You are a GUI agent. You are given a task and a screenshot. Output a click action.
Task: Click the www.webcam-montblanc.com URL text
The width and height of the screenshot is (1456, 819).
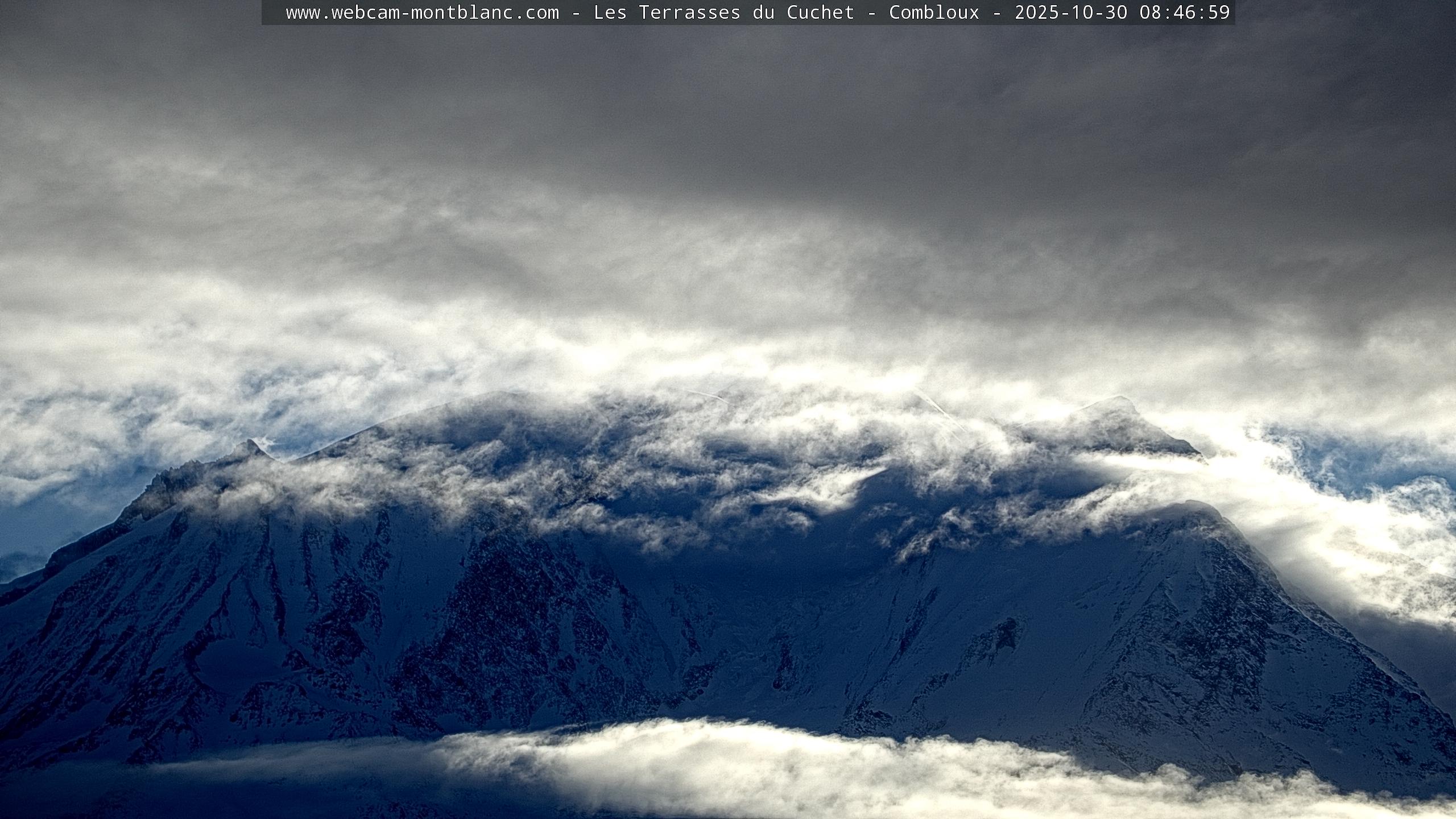tap(422, 13)
